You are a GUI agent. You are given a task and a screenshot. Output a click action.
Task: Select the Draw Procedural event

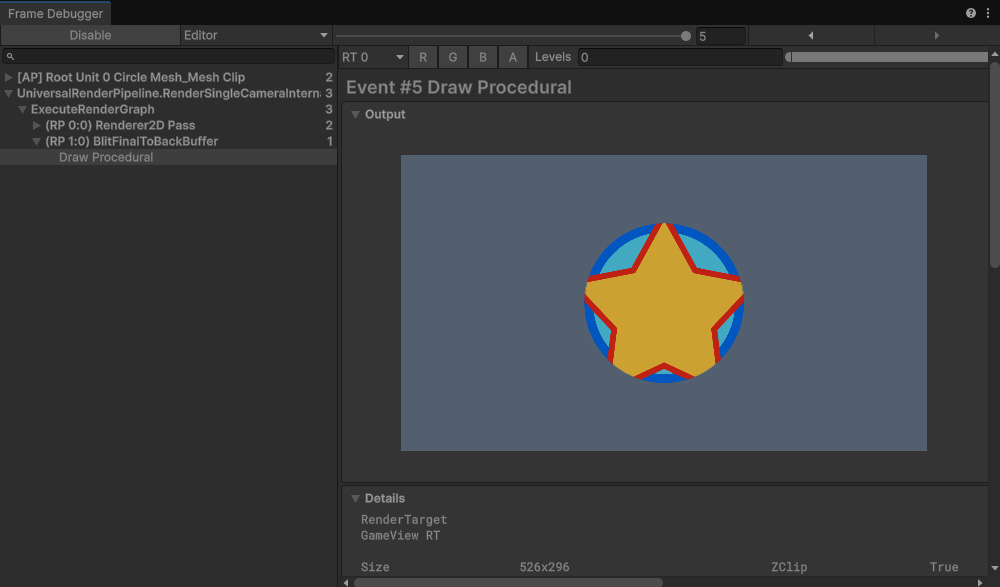tap(106, 158)
